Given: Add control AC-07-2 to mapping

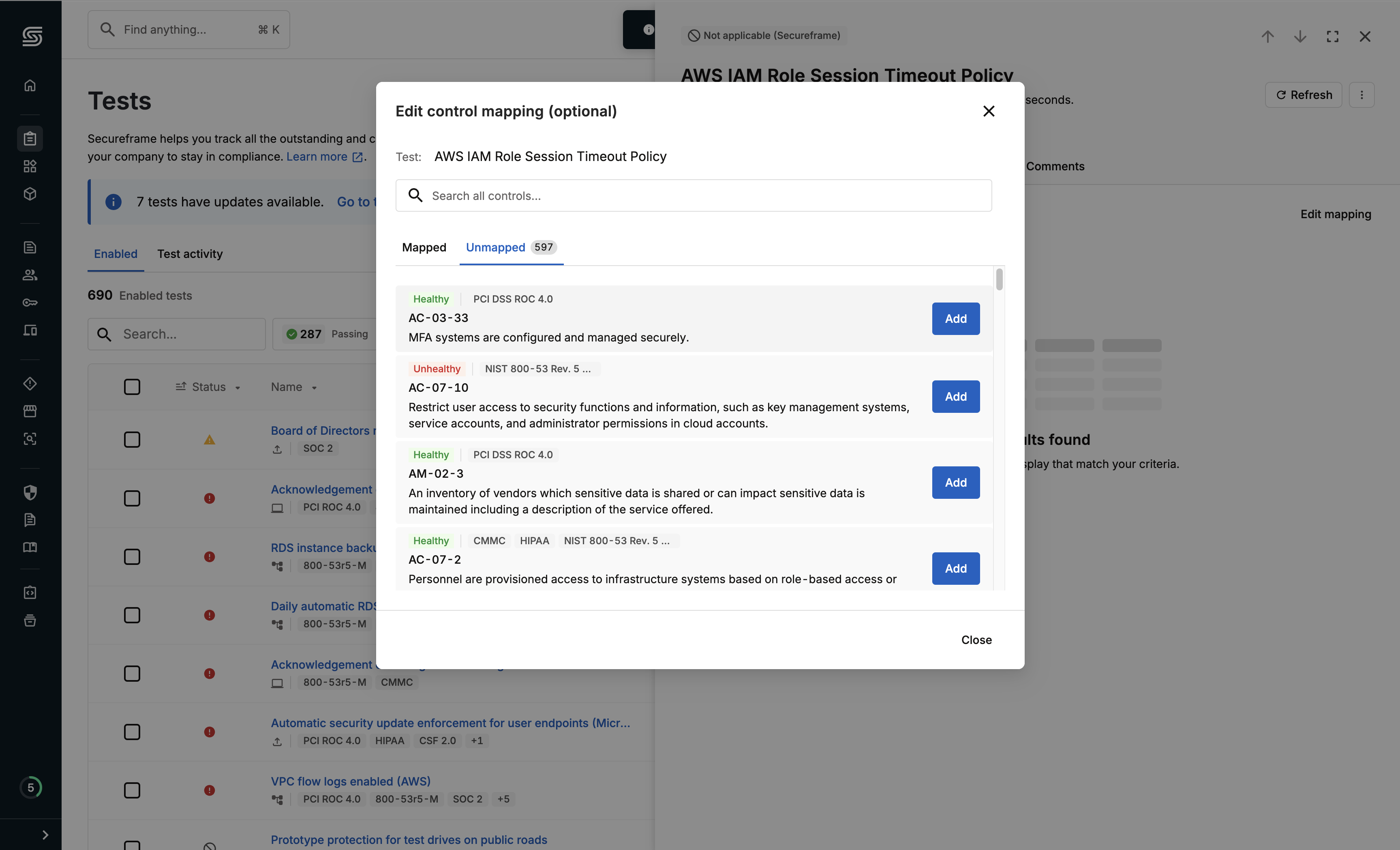Looking at the screenshot, I should [x=956, y=569].
